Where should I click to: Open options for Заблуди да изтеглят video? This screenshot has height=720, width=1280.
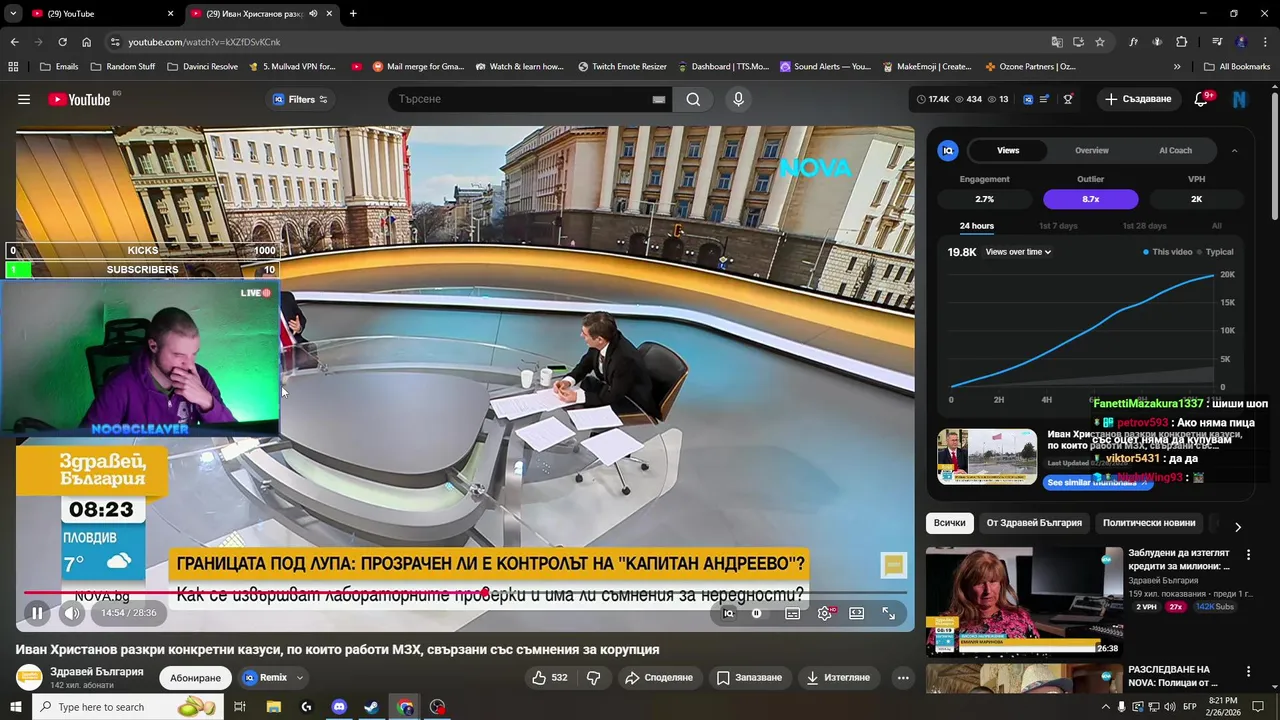pyautogui.click(x=1248, y=554)
